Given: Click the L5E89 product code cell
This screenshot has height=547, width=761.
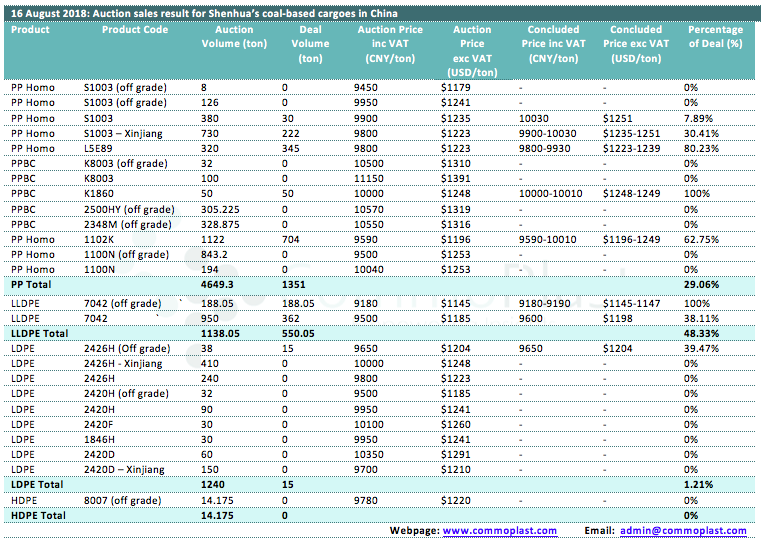Looking at the screenshot, I should point(102,148).
